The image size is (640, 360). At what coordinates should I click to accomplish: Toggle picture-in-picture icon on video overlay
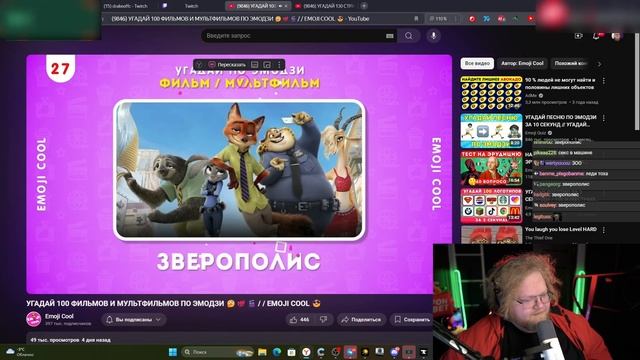267,64
